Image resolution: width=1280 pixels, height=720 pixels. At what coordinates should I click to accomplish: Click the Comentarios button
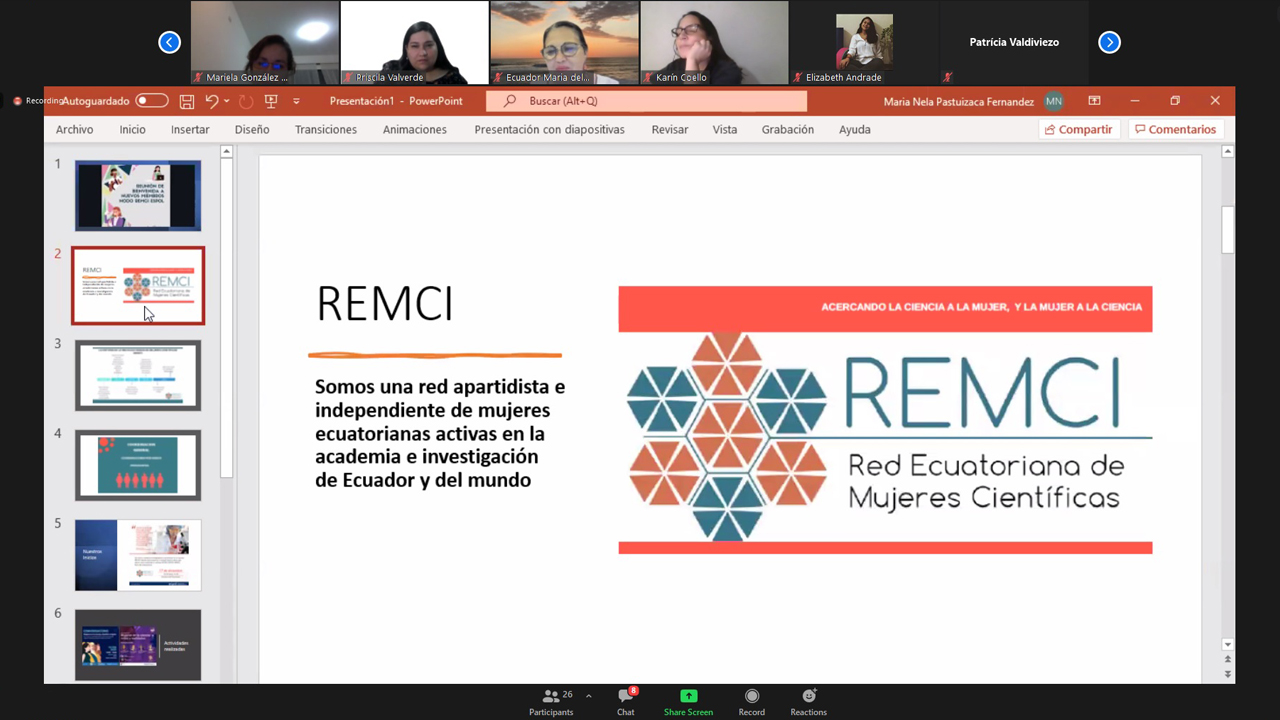1175,129
